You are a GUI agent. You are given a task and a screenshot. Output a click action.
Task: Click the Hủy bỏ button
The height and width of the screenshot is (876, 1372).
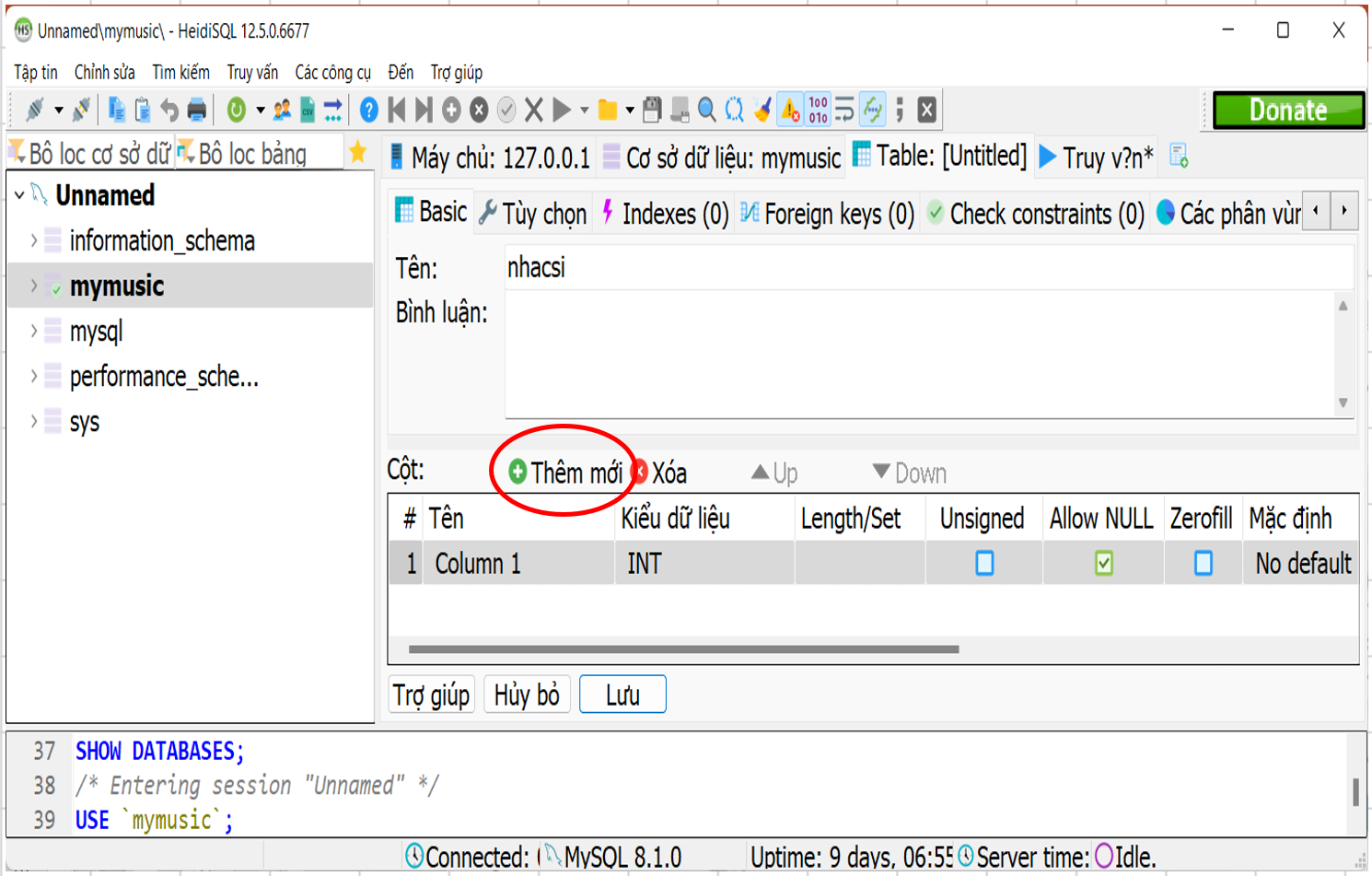coord(527,695)
